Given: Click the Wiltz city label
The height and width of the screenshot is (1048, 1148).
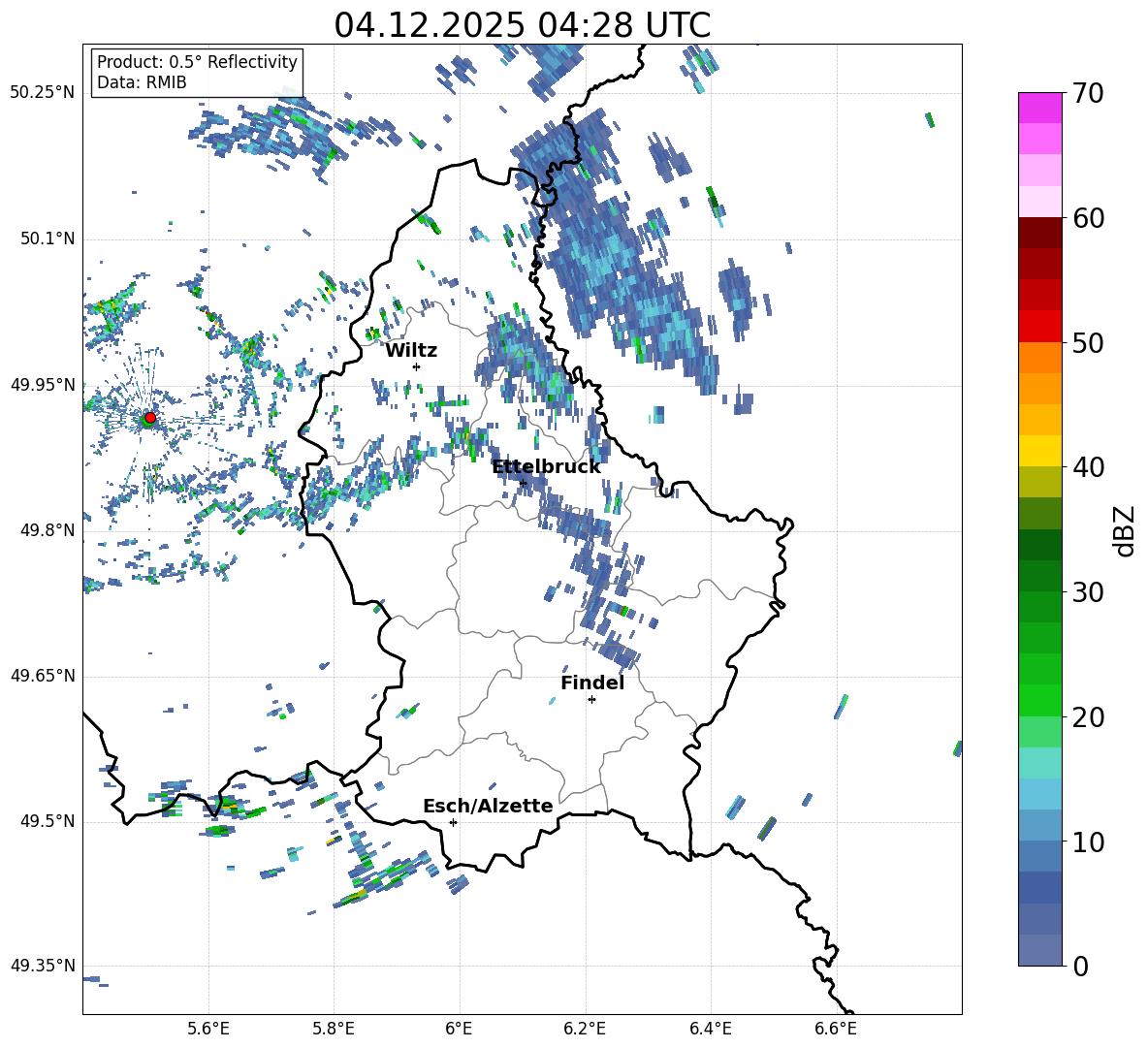Looking at the screenshot, I should 411,351.
